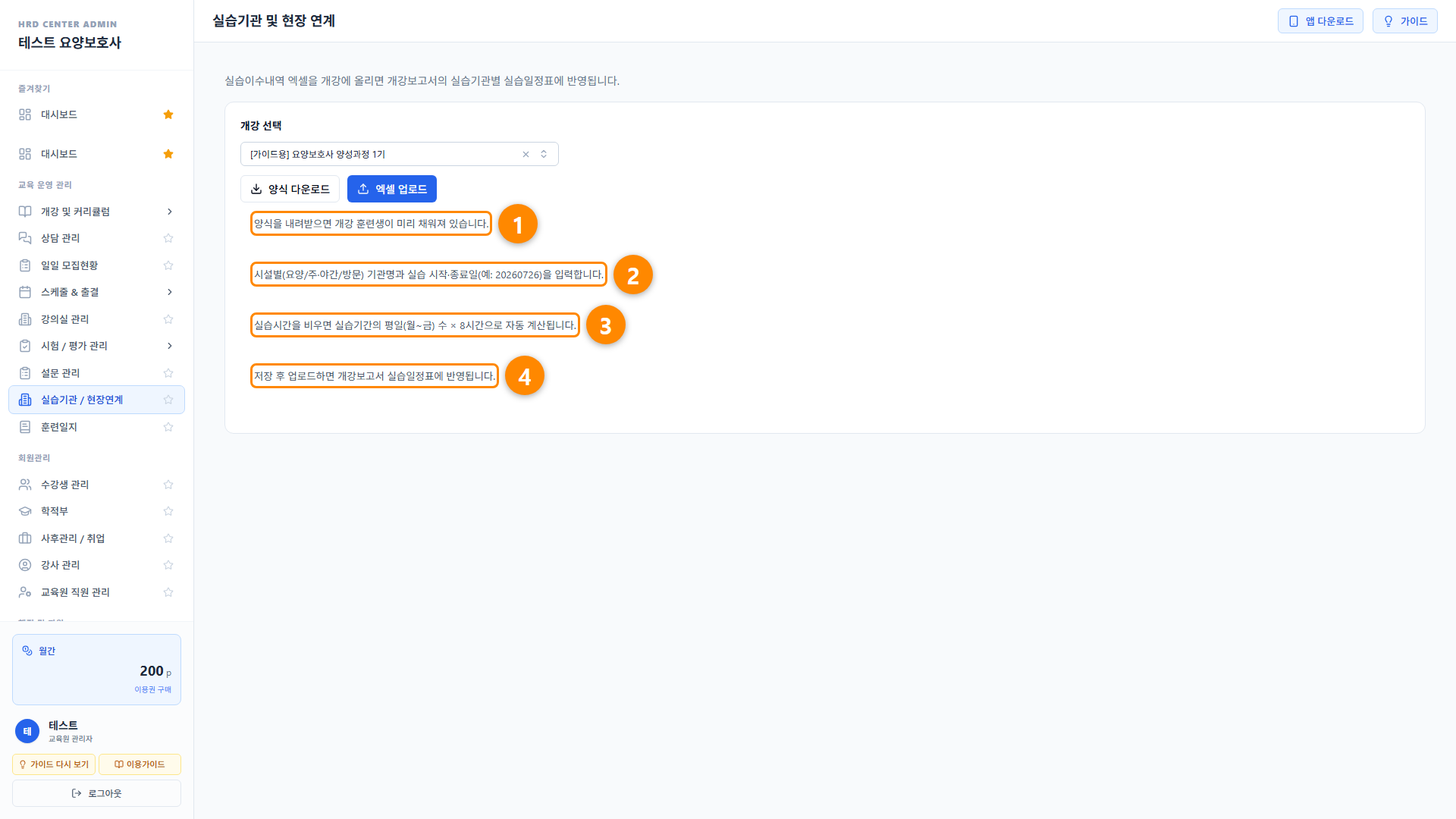Click the 스케줄 & 출결 calendar icon
1456x819 pixels.
pyautogui.click(x=25, y=292)
